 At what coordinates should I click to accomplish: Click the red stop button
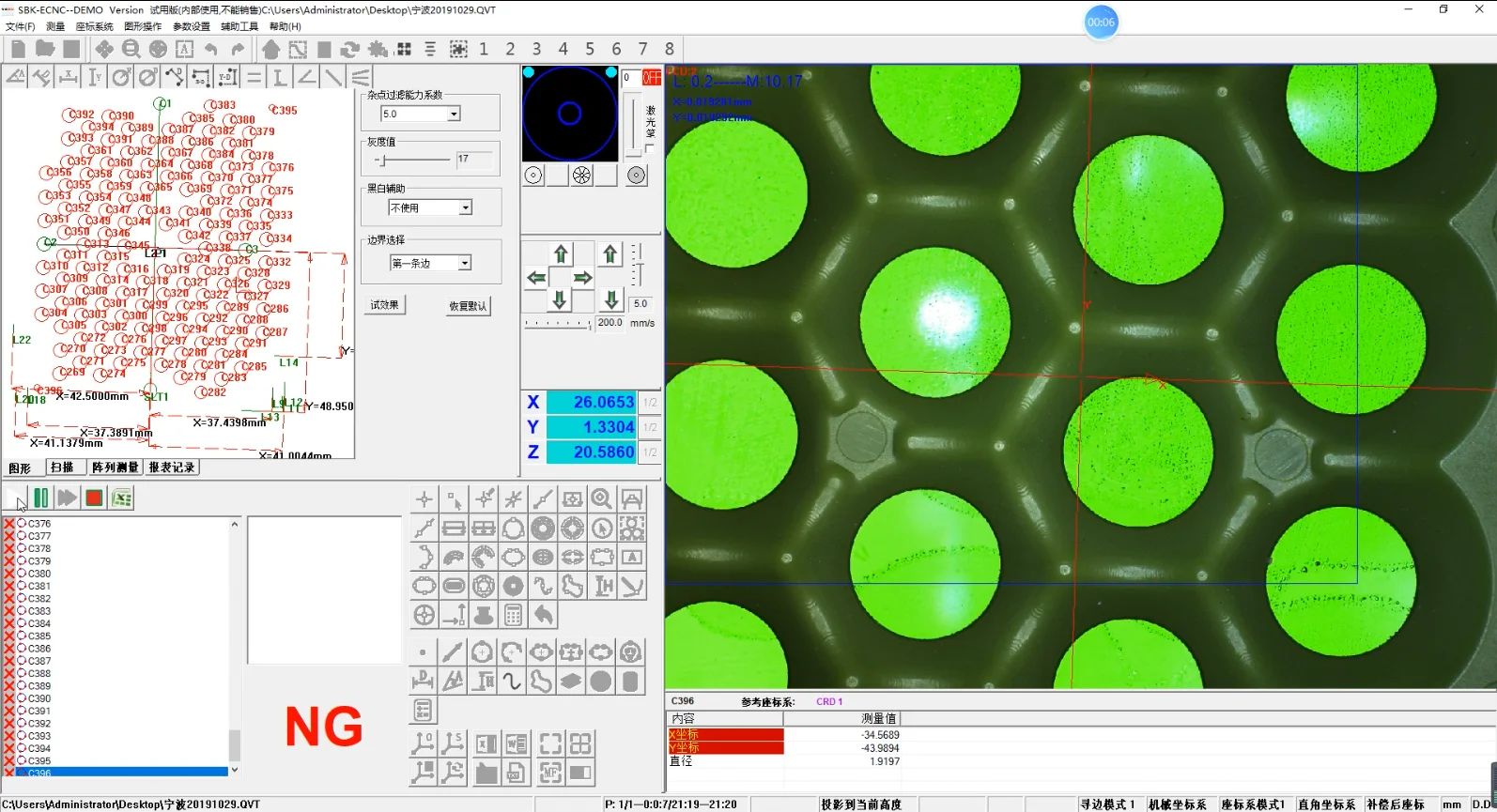94,498
